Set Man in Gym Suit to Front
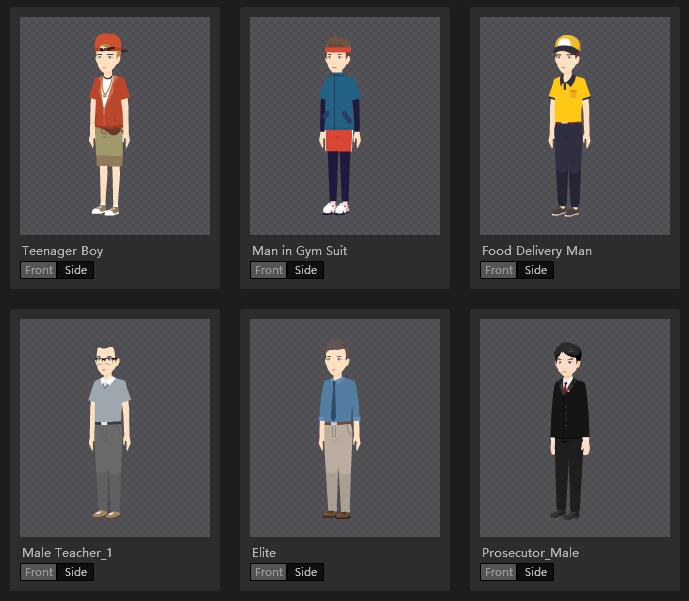This screenshot has width=689, height=601. (x=269, y=270)
